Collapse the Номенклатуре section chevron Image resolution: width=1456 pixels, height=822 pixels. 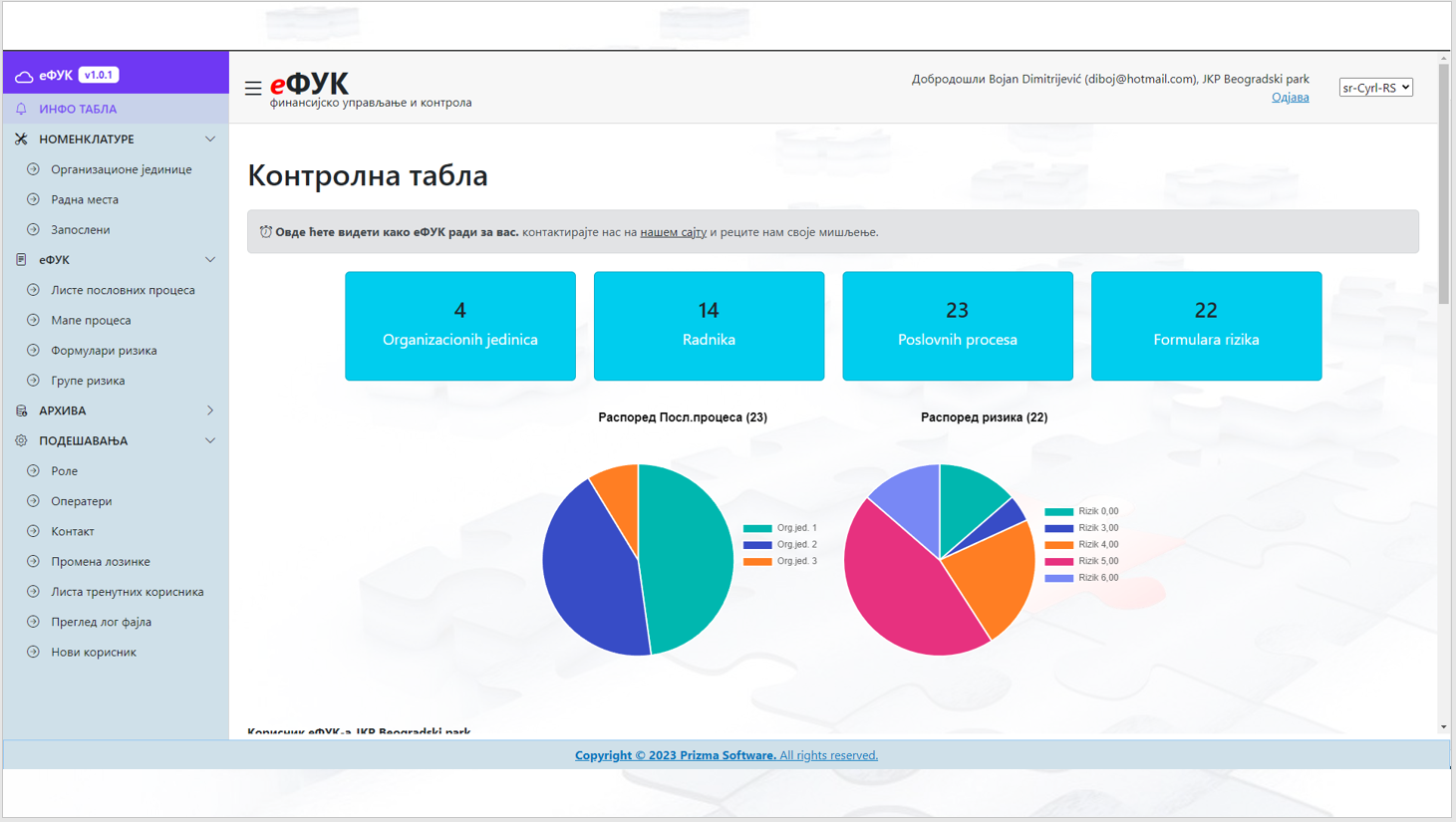coord(210,139)
